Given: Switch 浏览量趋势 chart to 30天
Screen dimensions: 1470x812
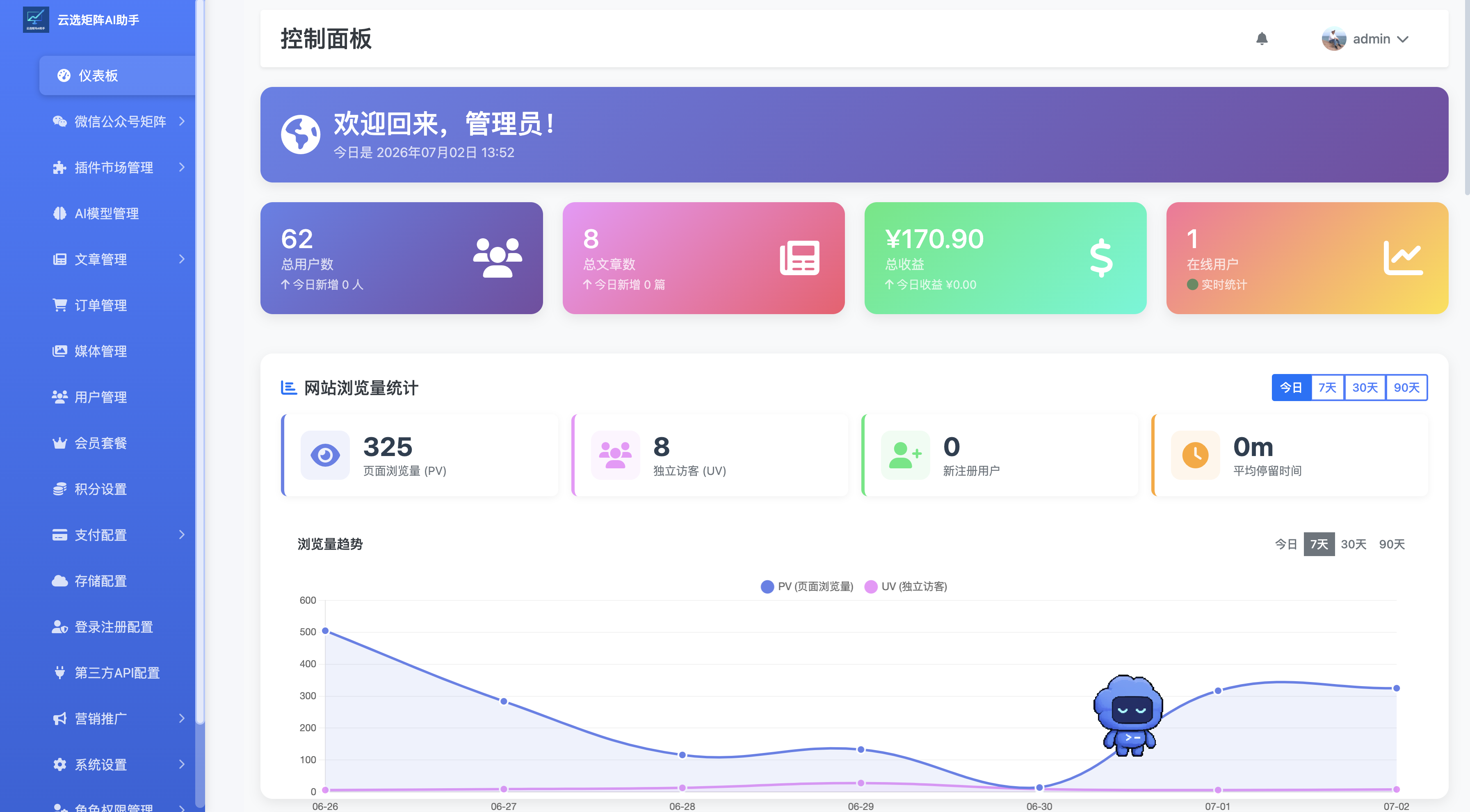Looking at the screenshot, I should (1354, 544).
